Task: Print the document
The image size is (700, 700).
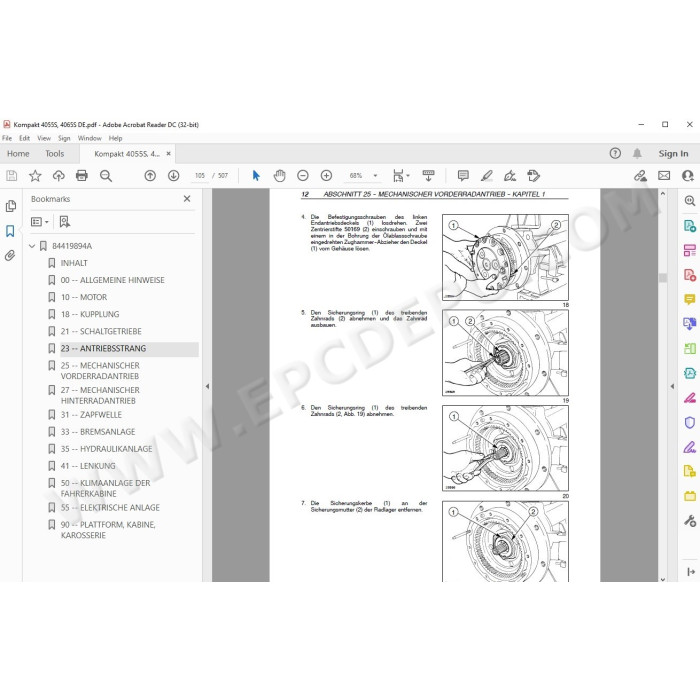Action: pos(82,175)
